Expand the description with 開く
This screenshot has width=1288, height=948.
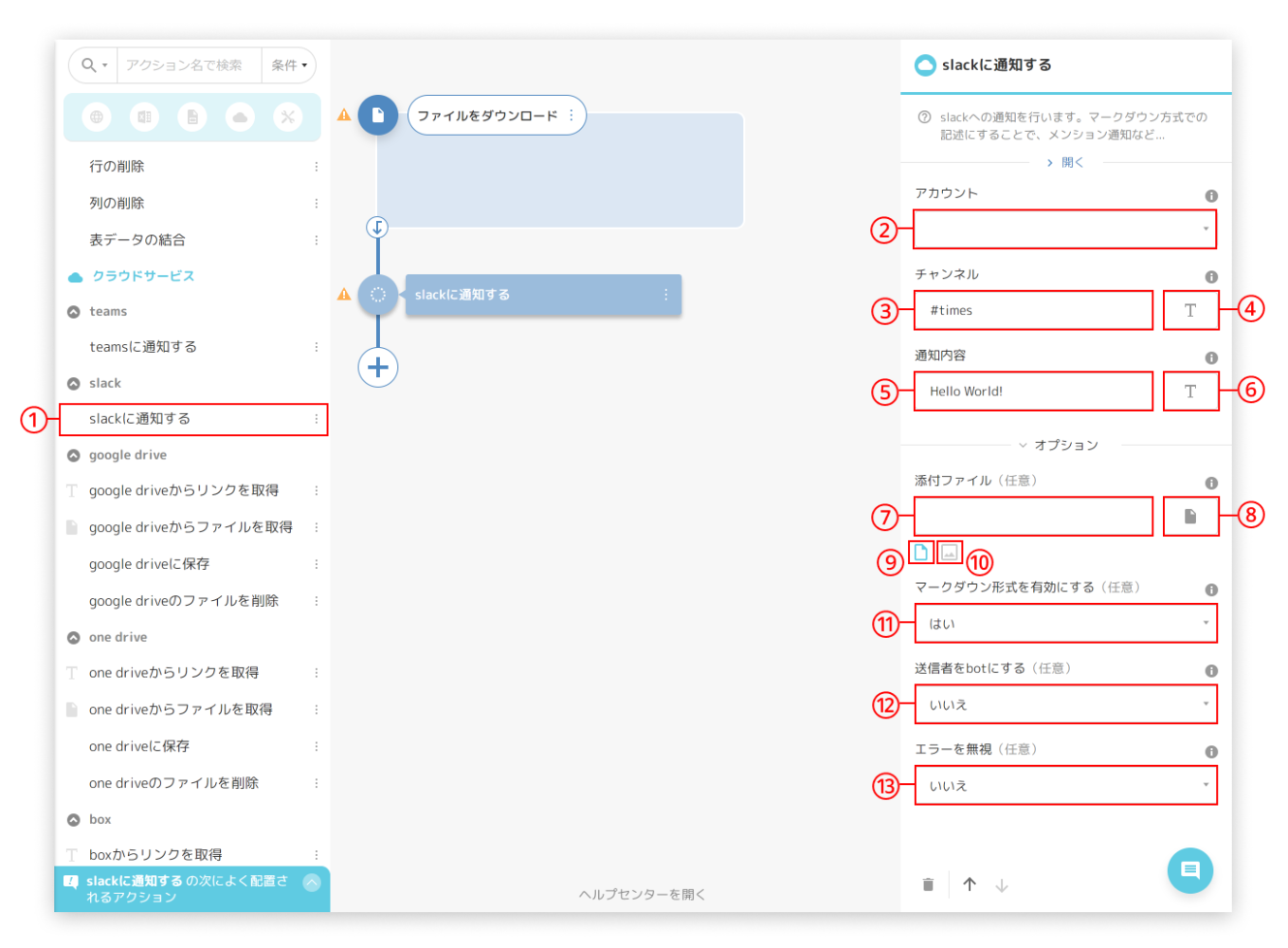click(x=1065, y=162)
